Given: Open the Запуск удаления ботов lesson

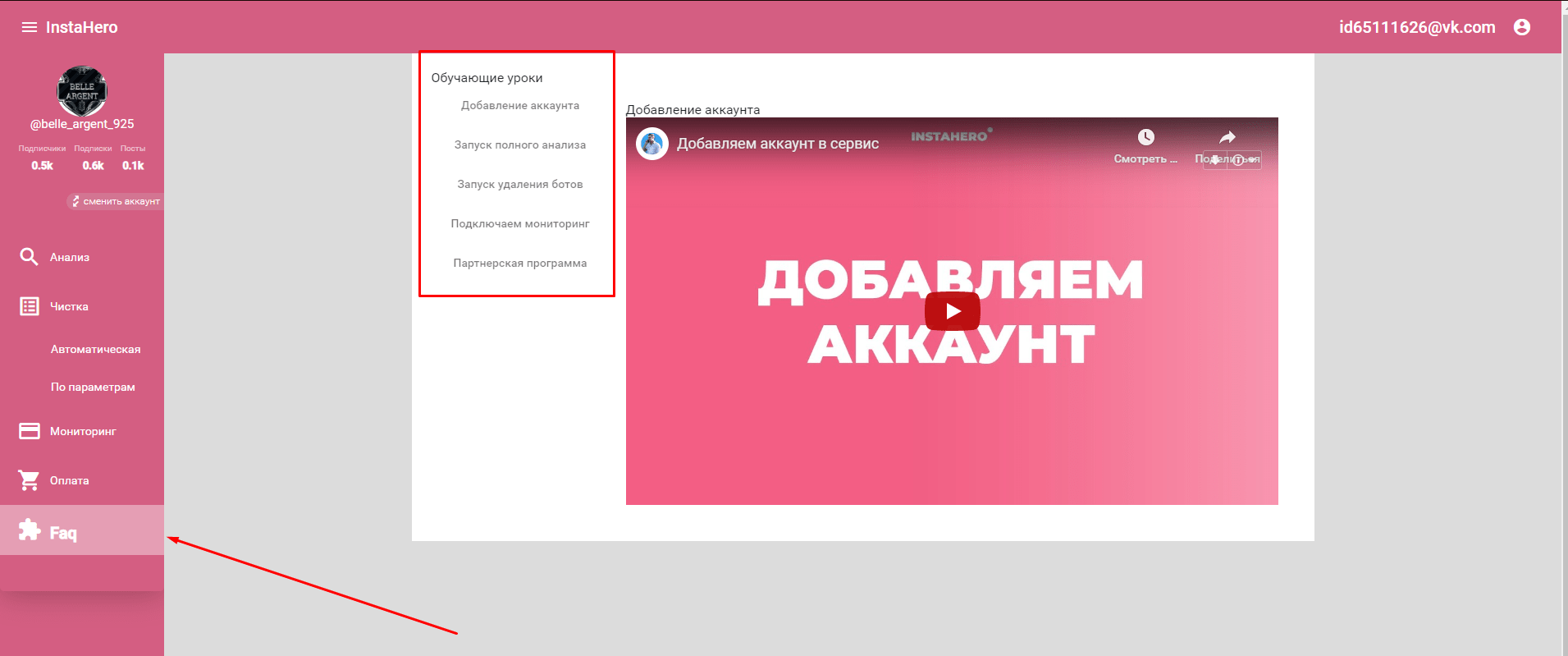Looking at the screenshot, I should [x=519, y=184].
